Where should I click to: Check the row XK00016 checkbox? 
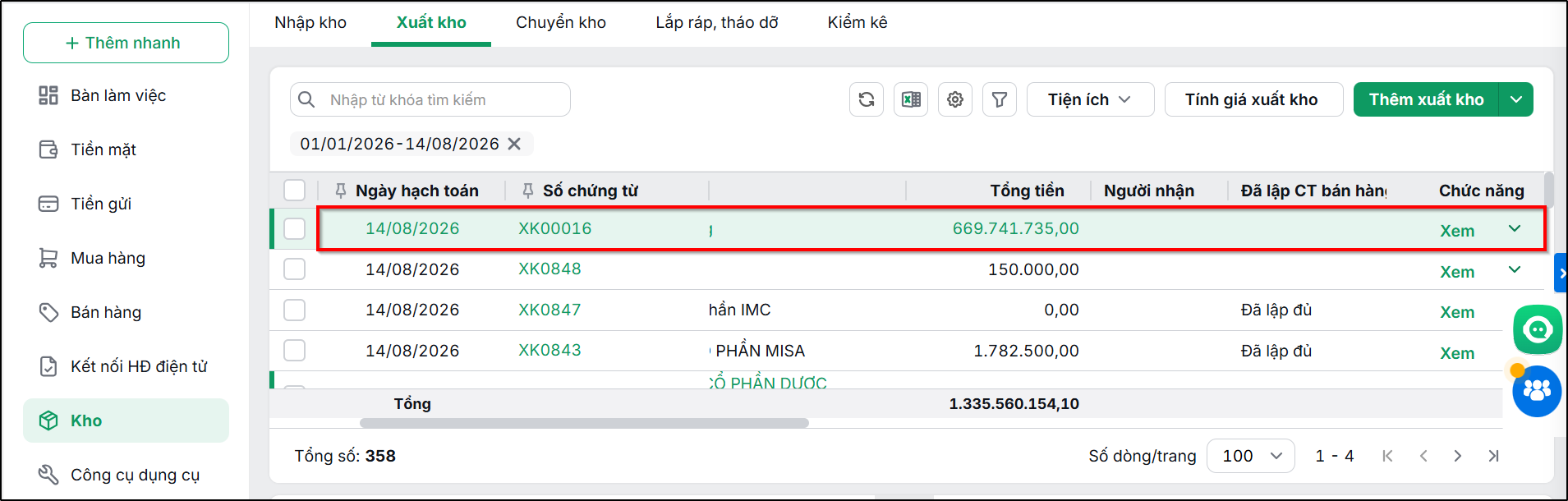[294, 228]
